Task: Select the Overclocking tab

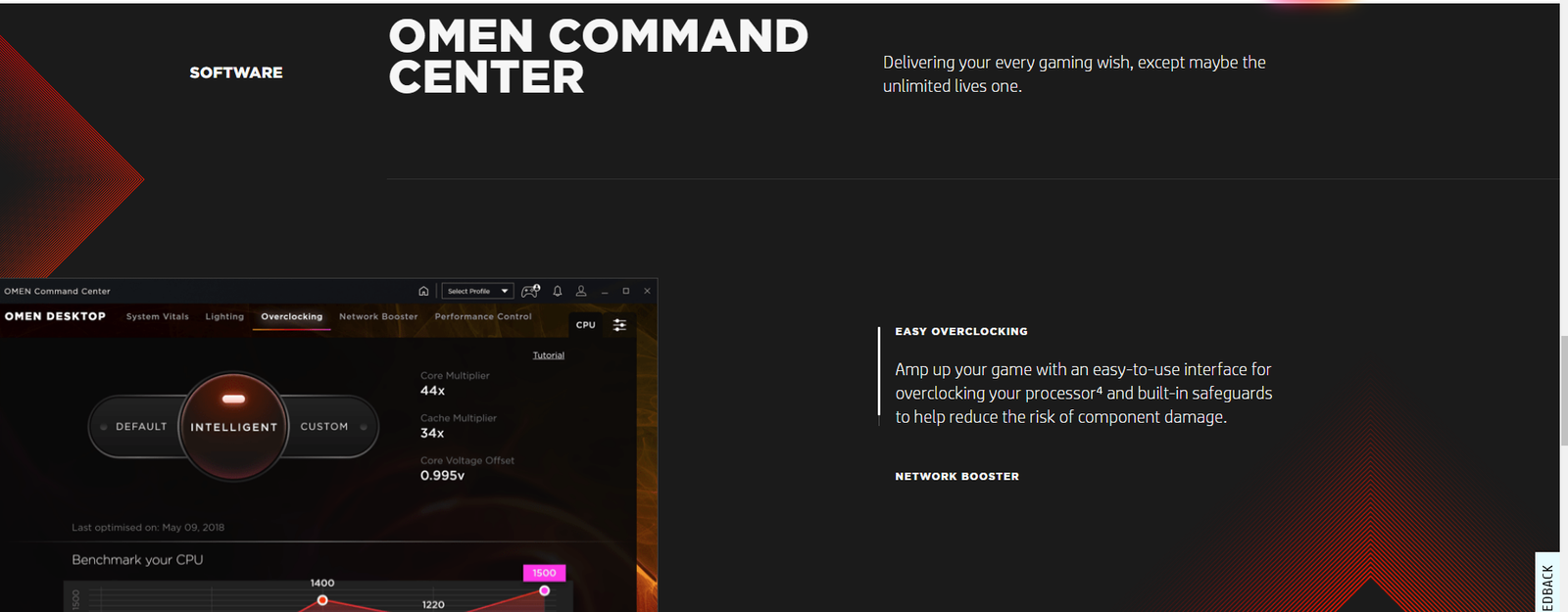Action: tap(292, 316)
